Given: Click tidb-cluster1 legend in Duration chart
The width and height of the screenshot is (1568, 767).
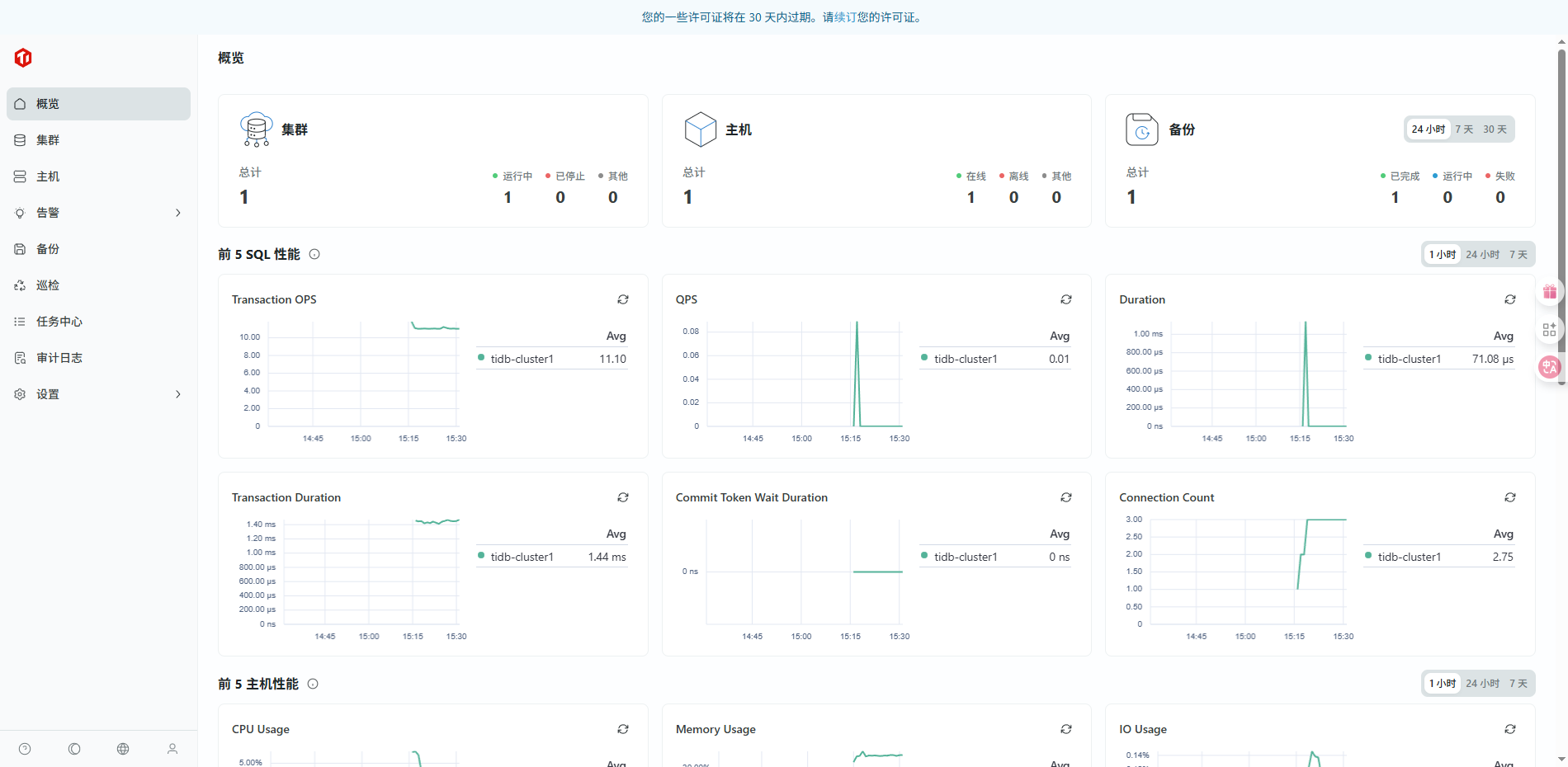Looking at the screenshot, I should coord(1409,359).
